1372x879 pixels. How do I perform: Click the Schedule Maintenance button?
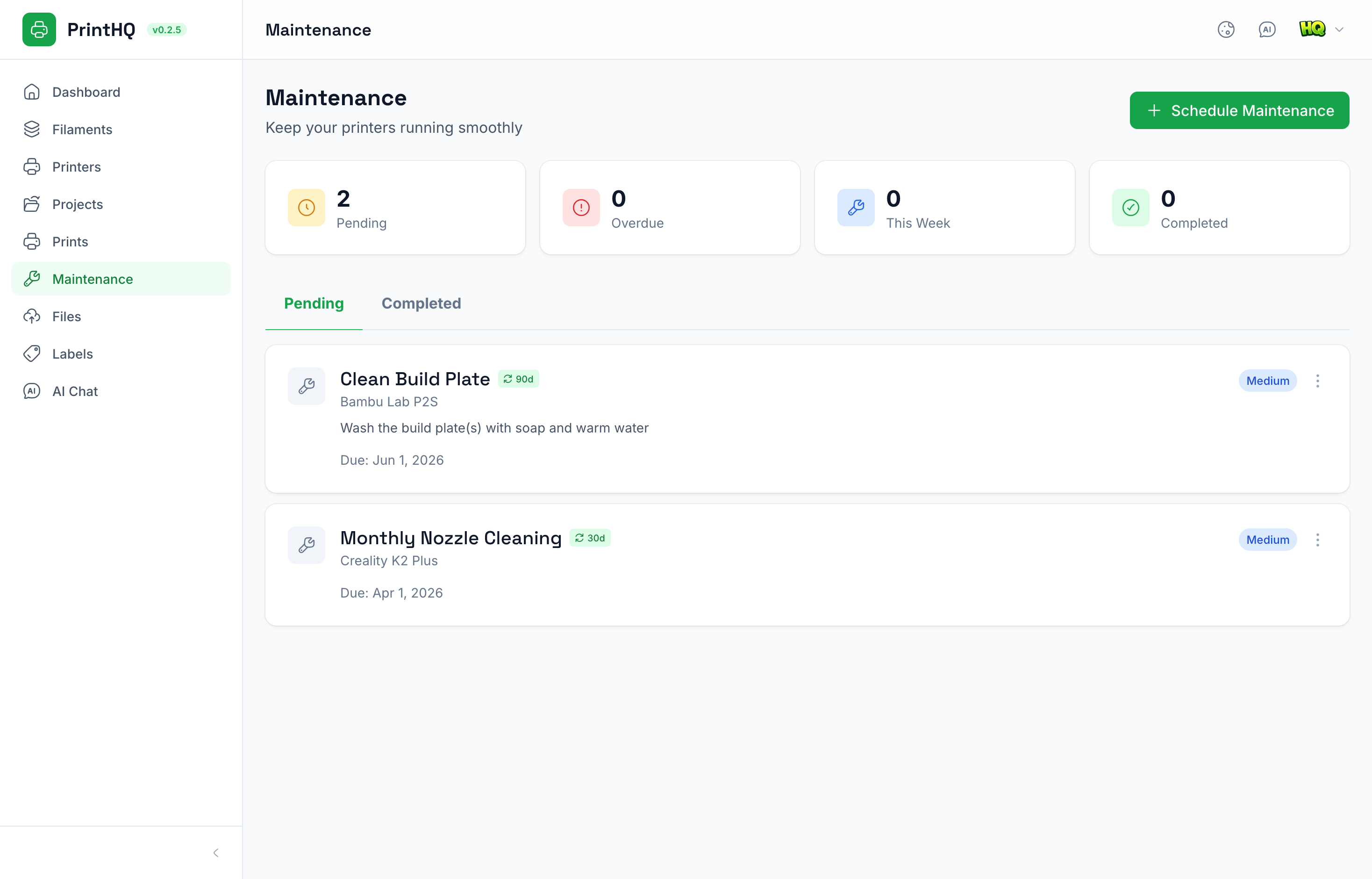point(1238,110)
